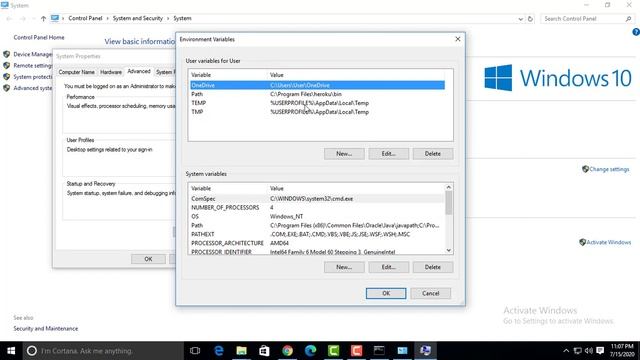The width and height of the screenshot is (640, 360).
Task: Launch Microsoft Store from taskbar
Action: (264, 351)
